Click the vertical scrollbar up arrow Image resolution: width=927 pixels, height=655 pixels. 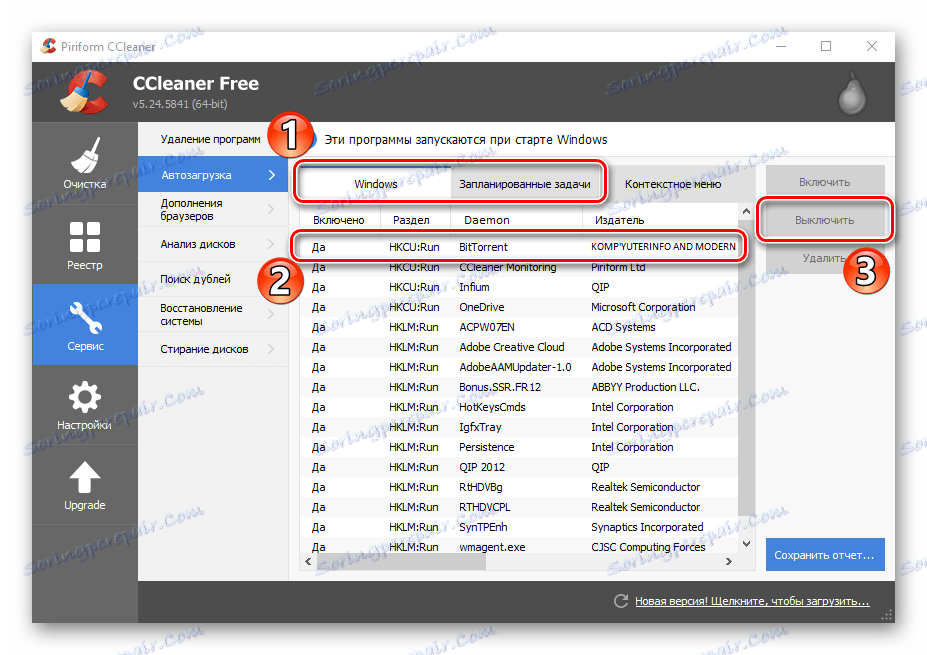pos(746,212)
